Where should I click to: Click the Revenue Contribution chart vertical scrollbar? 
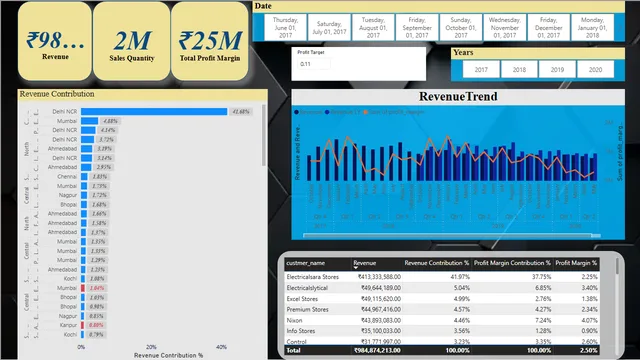click(264, 136)
